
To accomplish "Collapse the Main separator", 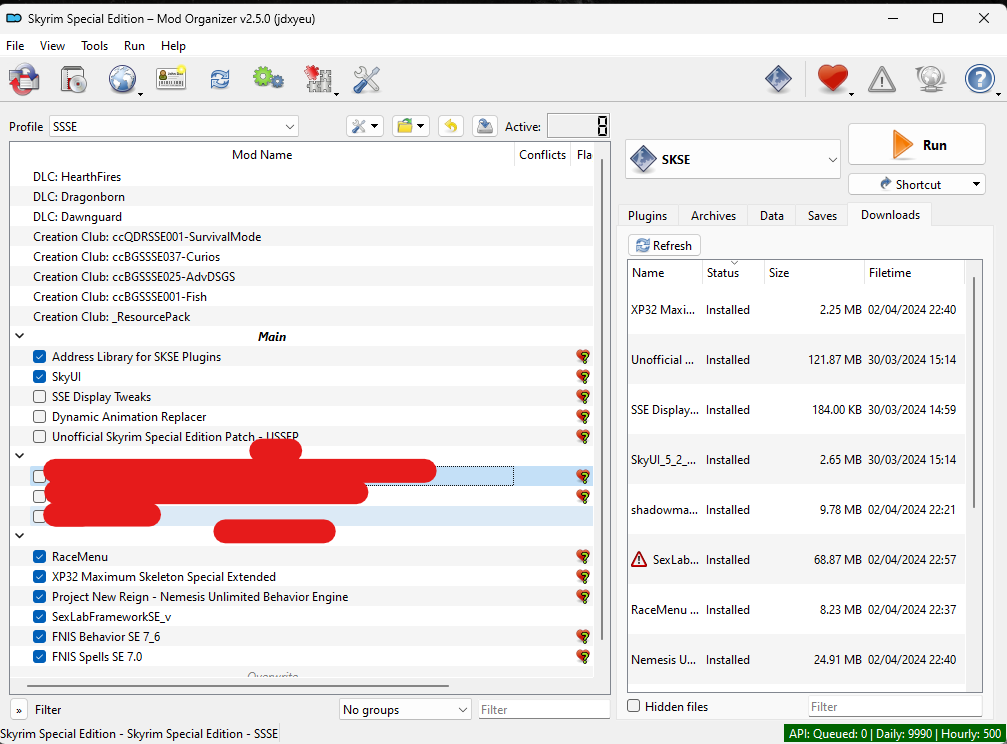I will [x=20, y=336].
